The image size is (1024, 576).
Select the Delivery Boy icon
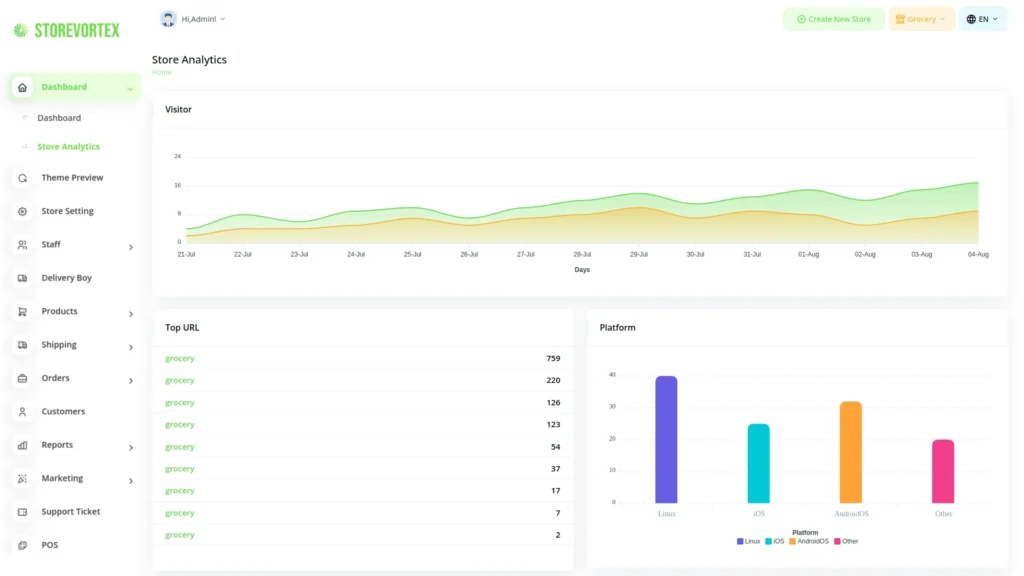(22, 277)
